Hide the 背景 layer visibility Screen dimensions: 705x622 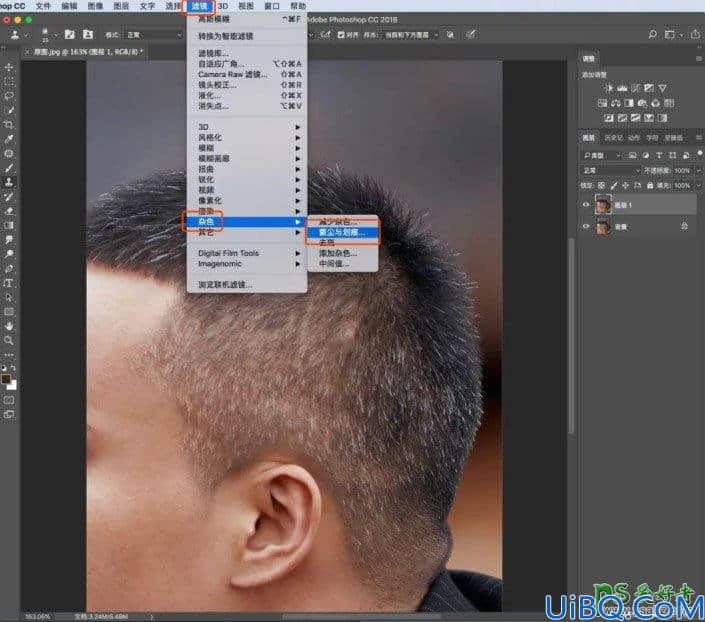coord(585,227)
